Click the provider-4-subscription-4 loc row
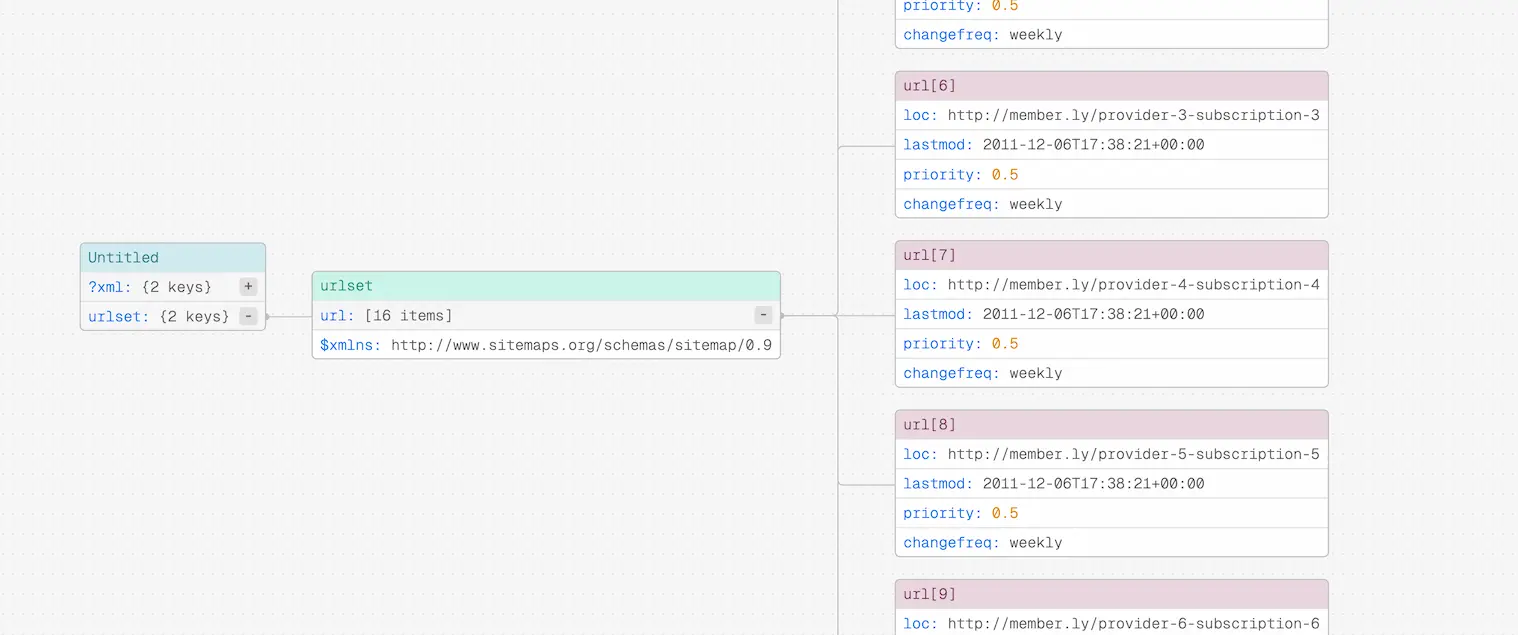Viewport: 1518px width, 635px height. click(x=1111, y=284)
